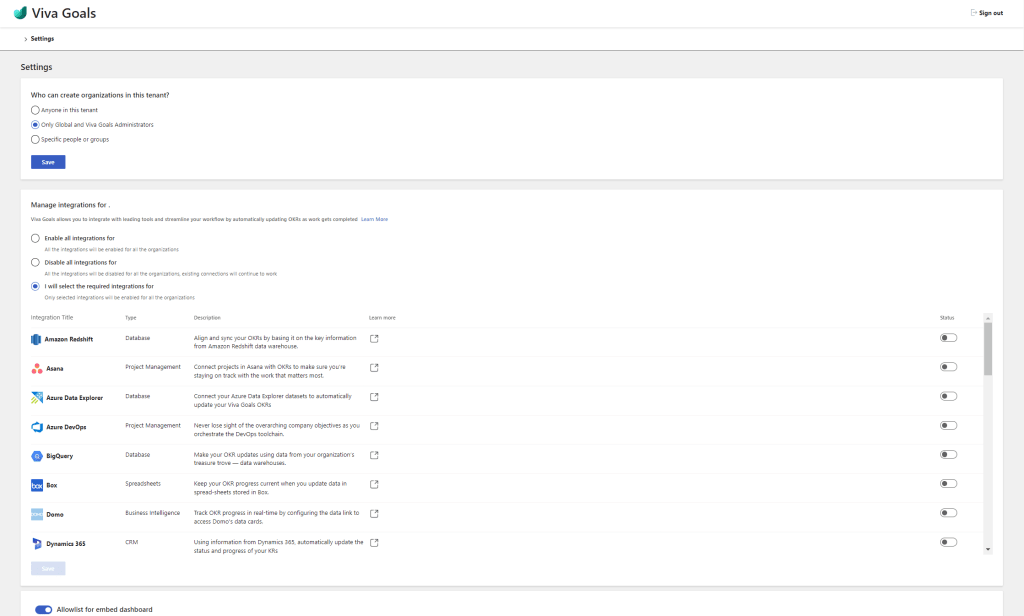Open Dynamics 365 learn more external link icon

(374, 543)
